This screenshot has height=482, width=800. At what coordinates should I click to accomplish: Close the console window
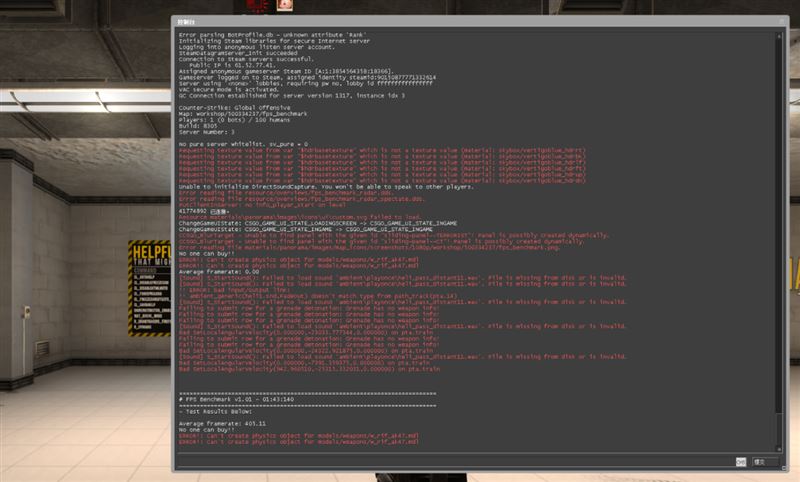(x=782, y=21)
